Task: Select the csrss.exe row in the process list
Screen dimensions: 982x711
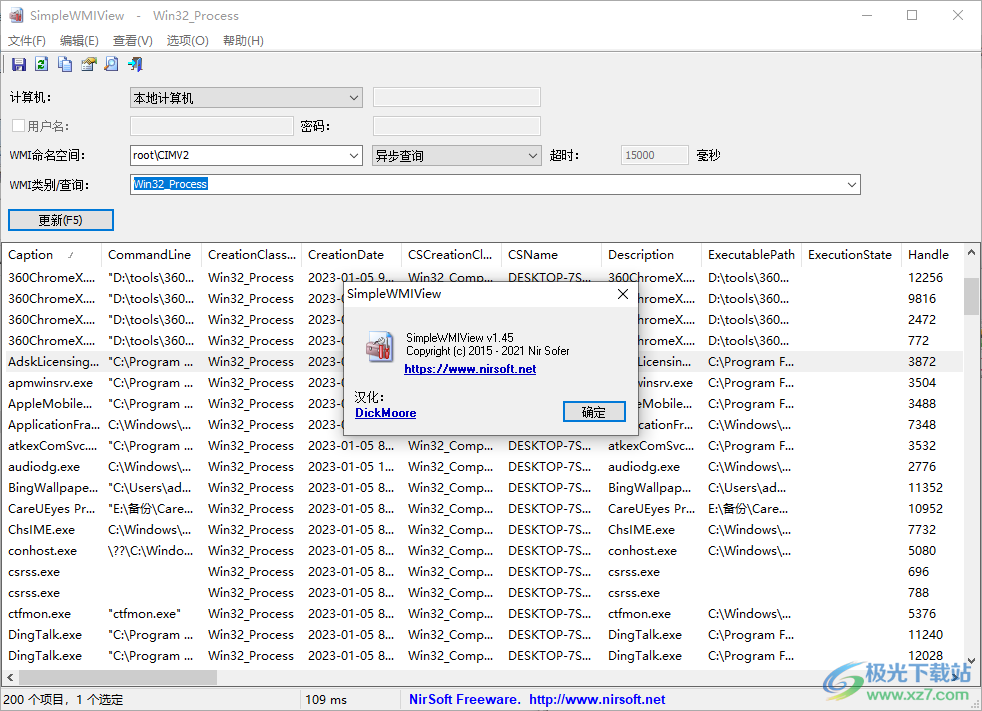Action: click(x=33, y=571)
